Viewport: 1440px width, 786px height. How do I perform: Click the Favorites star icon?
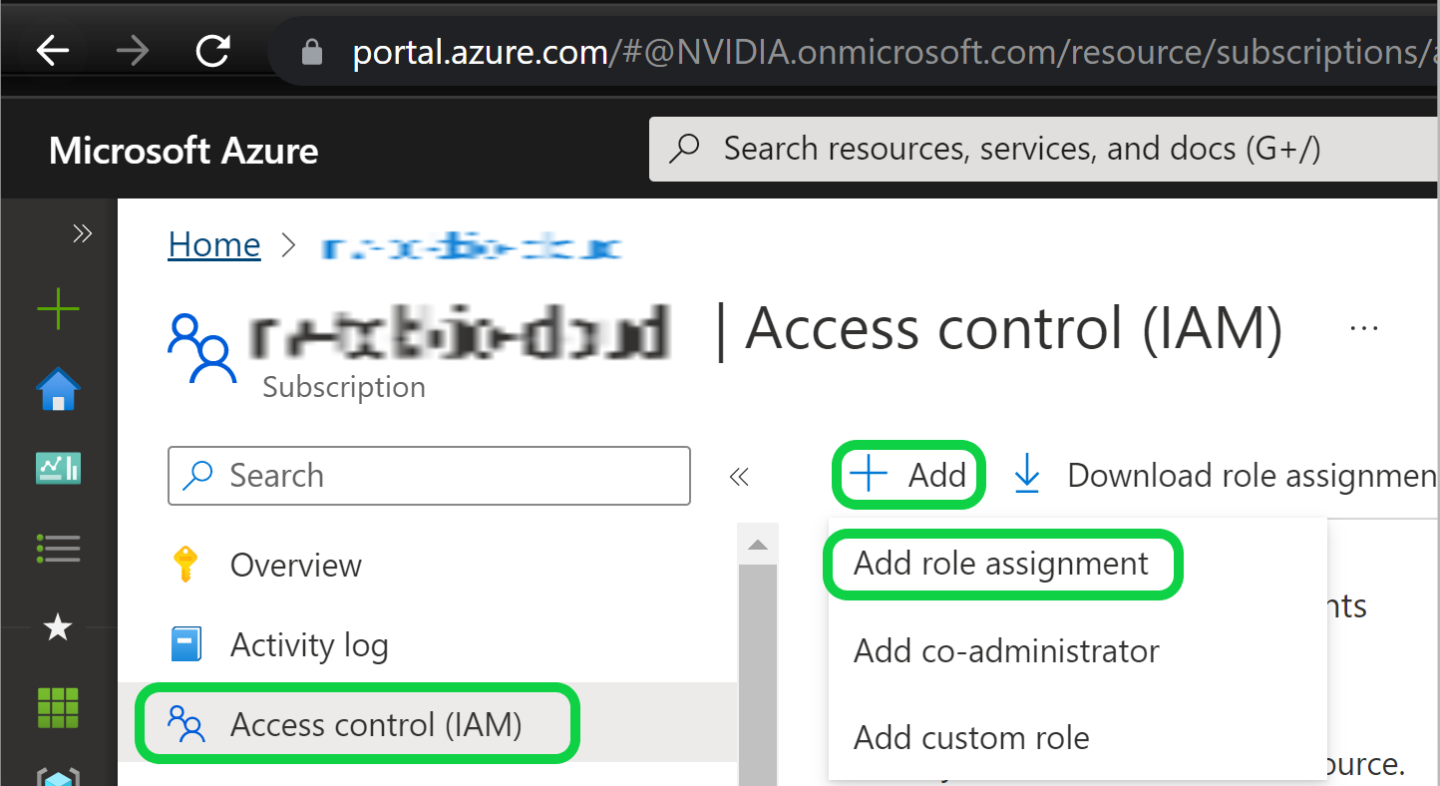(58, 628)
